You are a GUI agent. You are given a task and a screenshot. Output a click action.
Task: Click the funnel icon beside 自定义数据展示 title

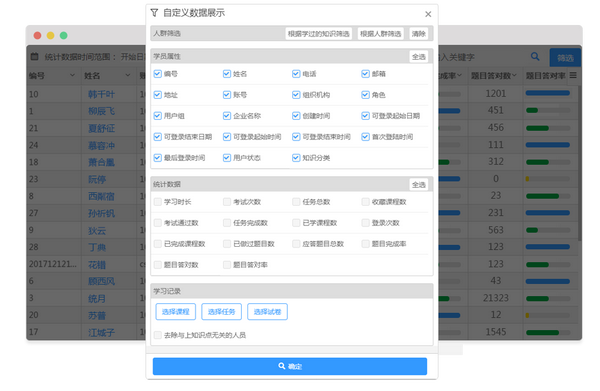(x=154, y=13)
